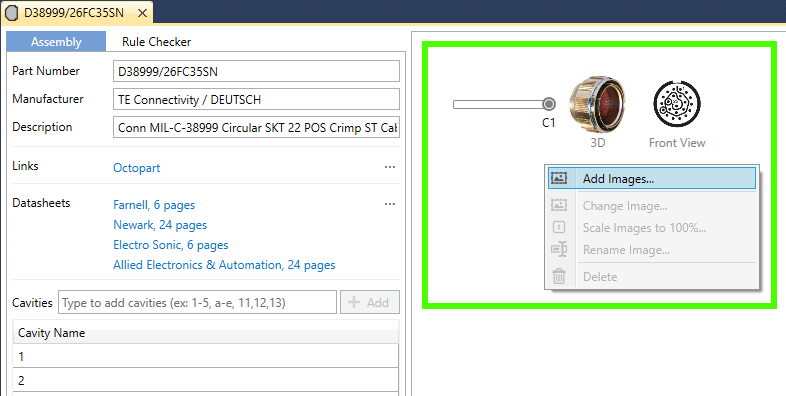Click the Delete trash can icon
The height and width of the screenshot is (396, 786).
click(x=559, y=276)
